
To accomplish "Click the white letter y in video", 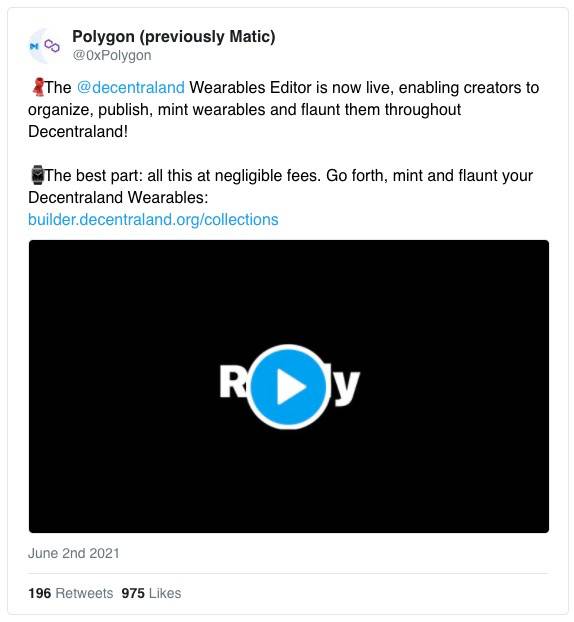I will pos(346,387).
